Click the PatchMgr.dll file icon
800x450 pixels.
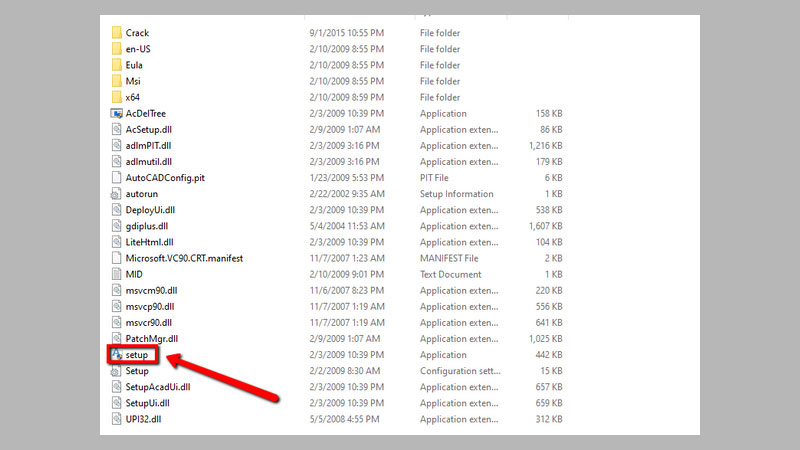[x=116, y=338]
